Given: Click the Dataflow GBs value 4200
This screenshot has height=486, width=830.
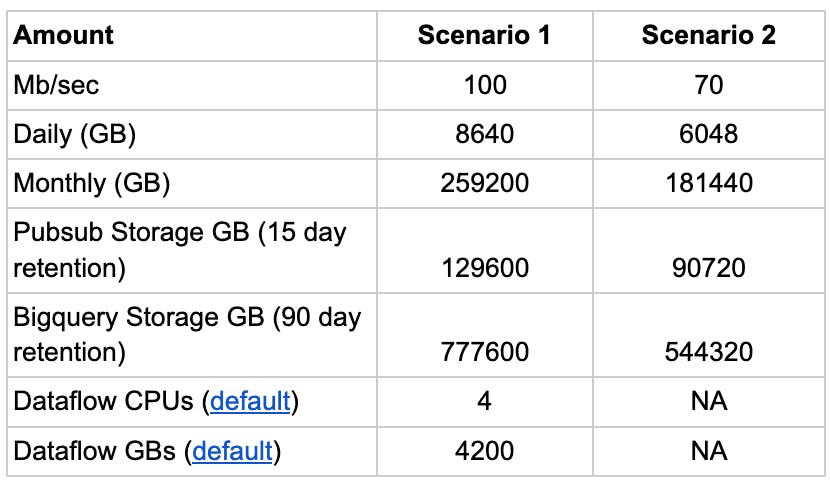Looking at the screenshot, I should pos(485,451).
